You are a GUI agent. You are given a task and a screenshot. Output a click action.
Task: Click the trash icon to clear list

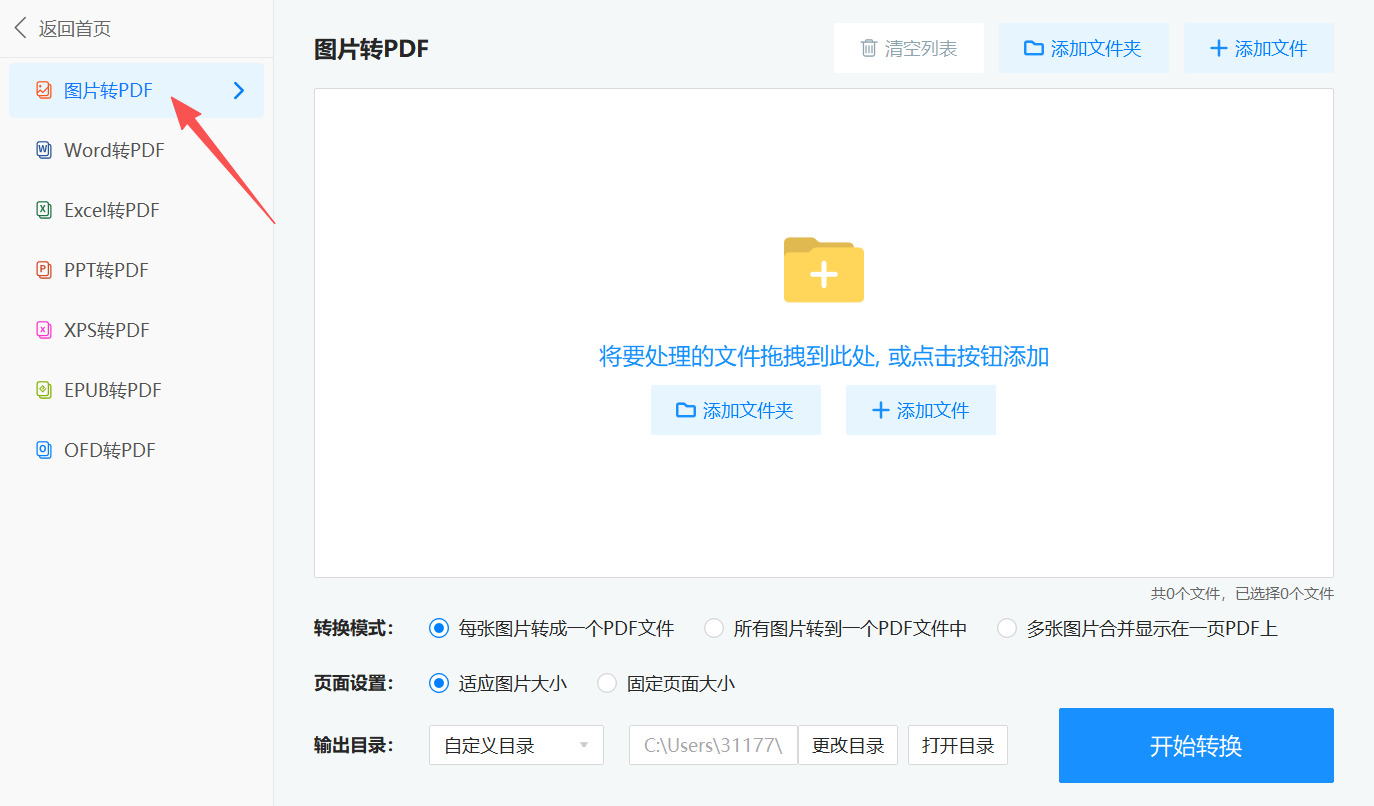point(866,47)
